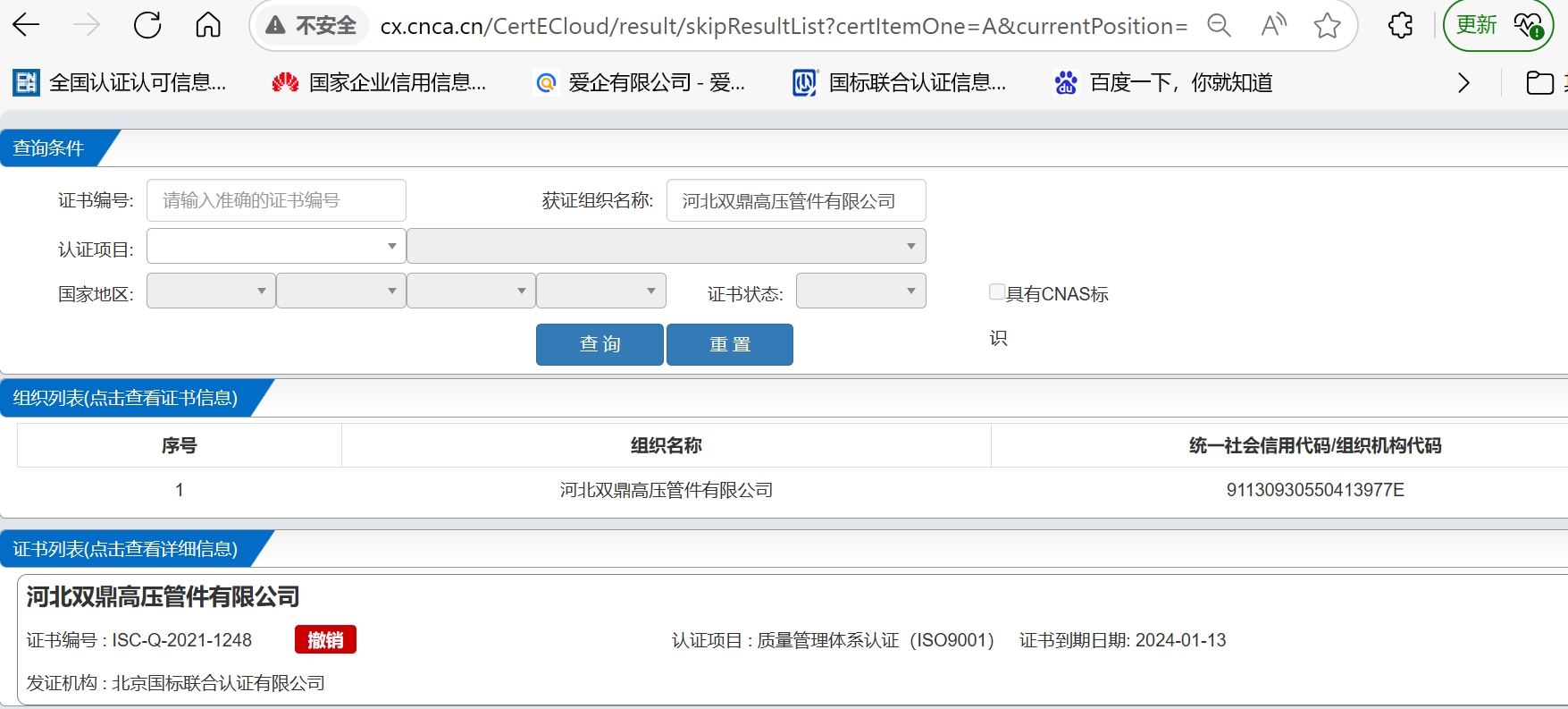
Task: Click credit code 91130930550413977E cell
Action: pyautogui.click(x=1315, y=490)
